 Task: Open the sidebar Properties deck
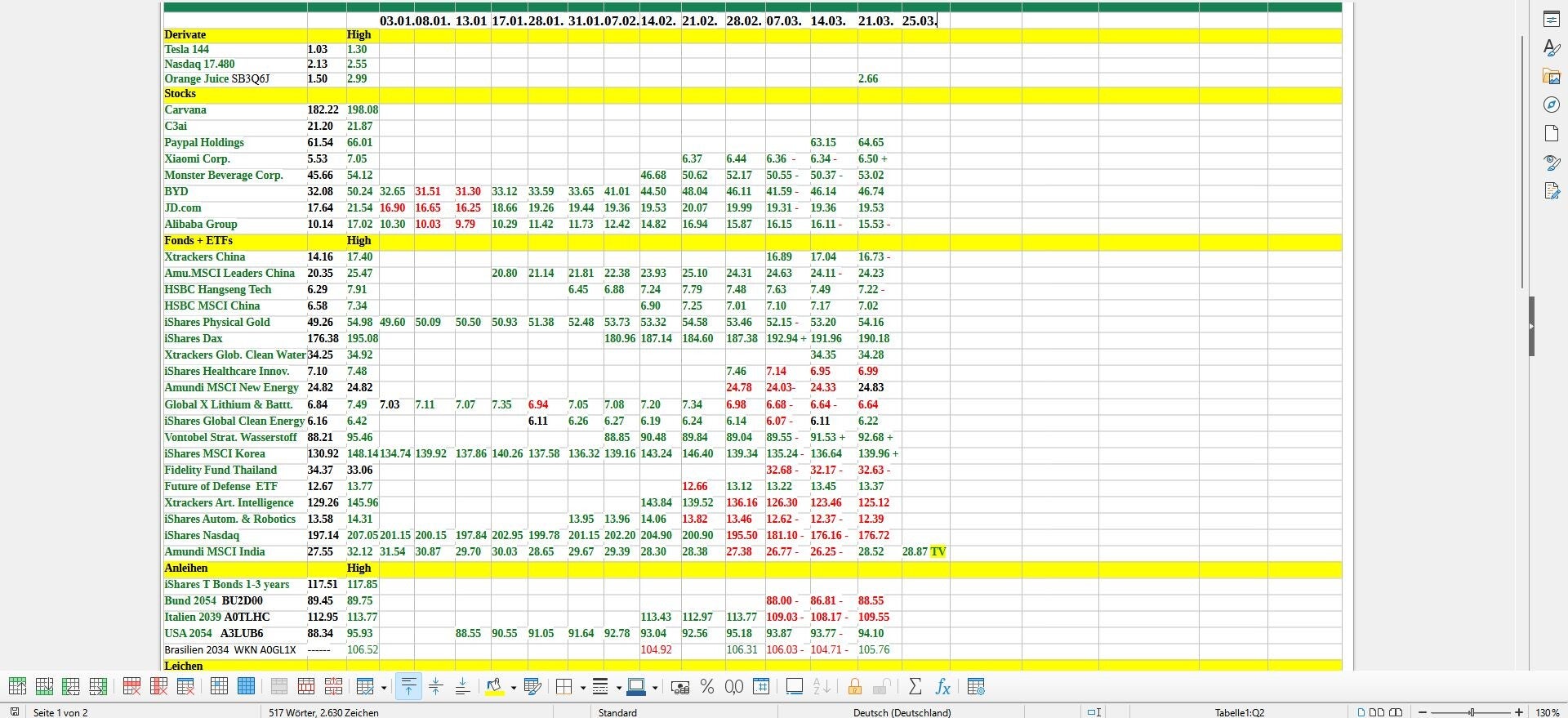[x=1552, y=19]
